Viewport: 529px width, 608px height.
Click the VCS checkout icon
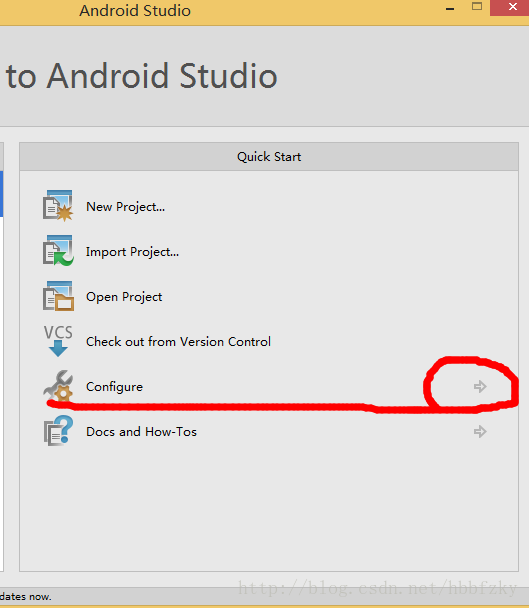[x=58, y=341]
